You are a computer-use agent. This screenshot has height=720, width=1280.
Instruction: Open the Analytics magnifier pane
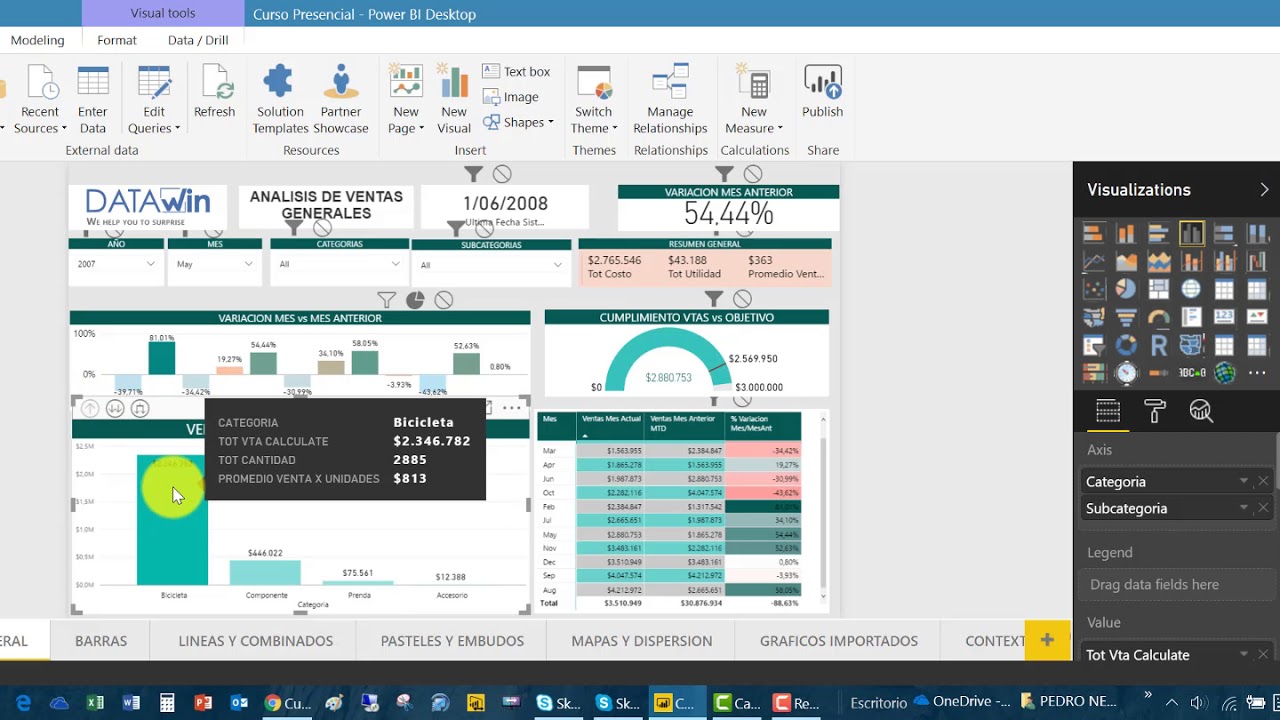(1201, 411)
